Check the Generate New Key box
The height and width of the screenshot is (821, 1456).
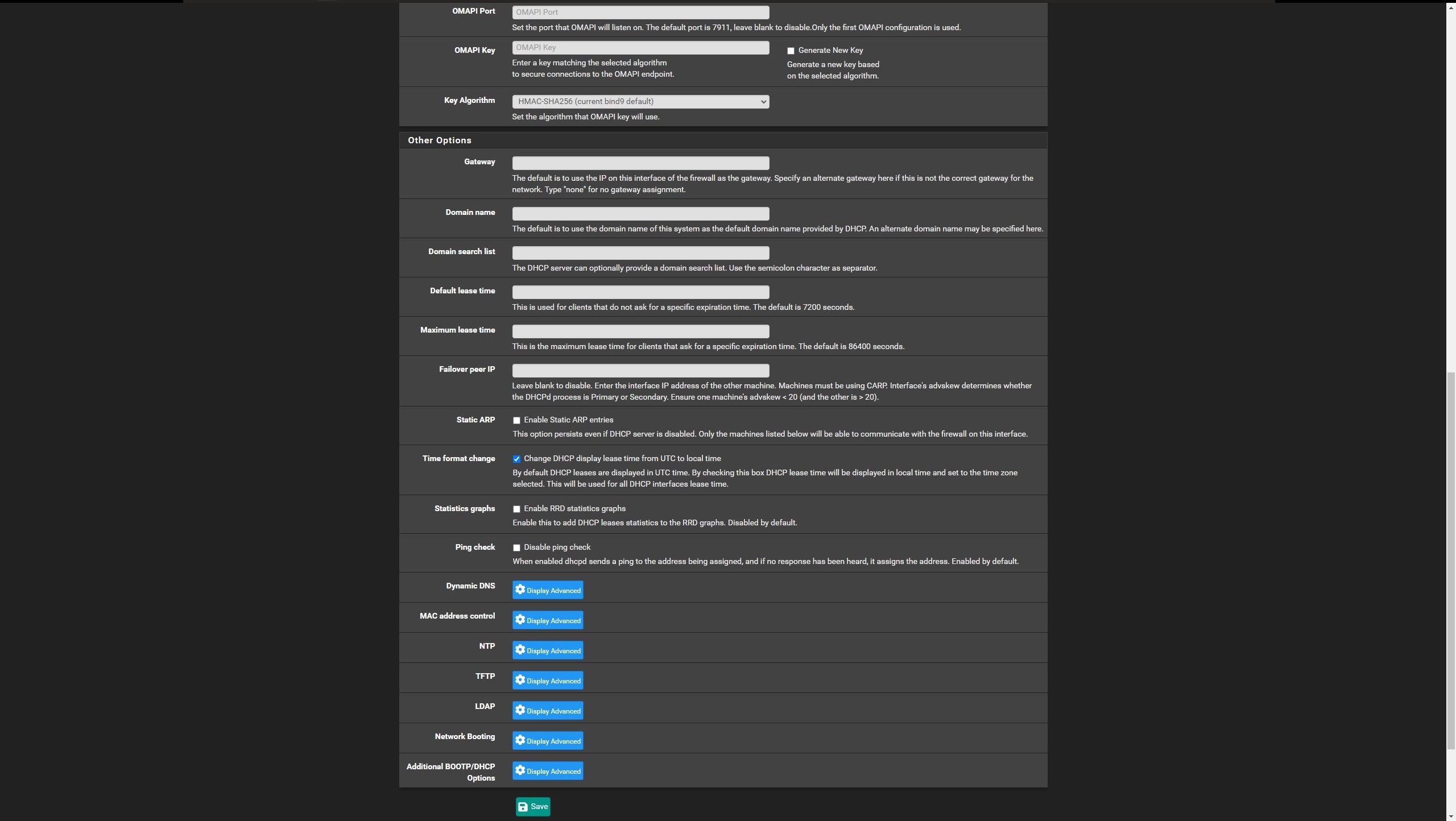tap(791, 51)
